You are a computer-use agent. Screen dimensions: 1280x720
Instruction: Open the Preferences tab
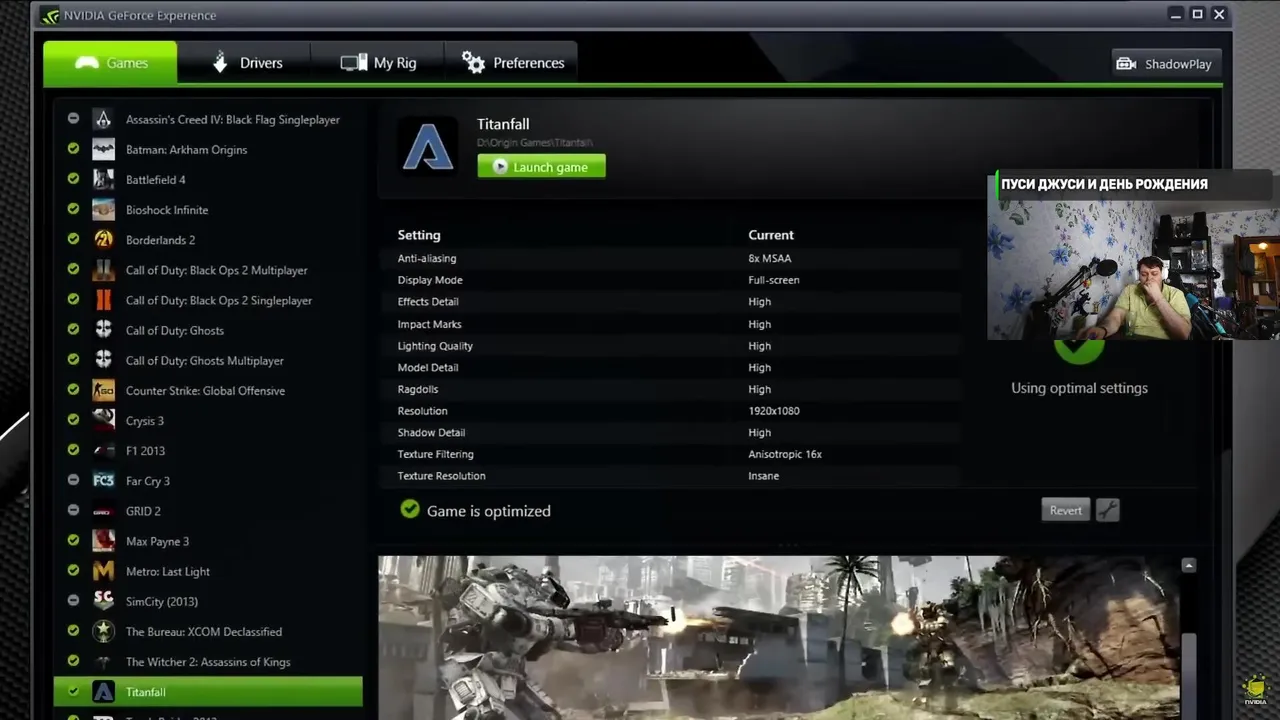point(511,62)
